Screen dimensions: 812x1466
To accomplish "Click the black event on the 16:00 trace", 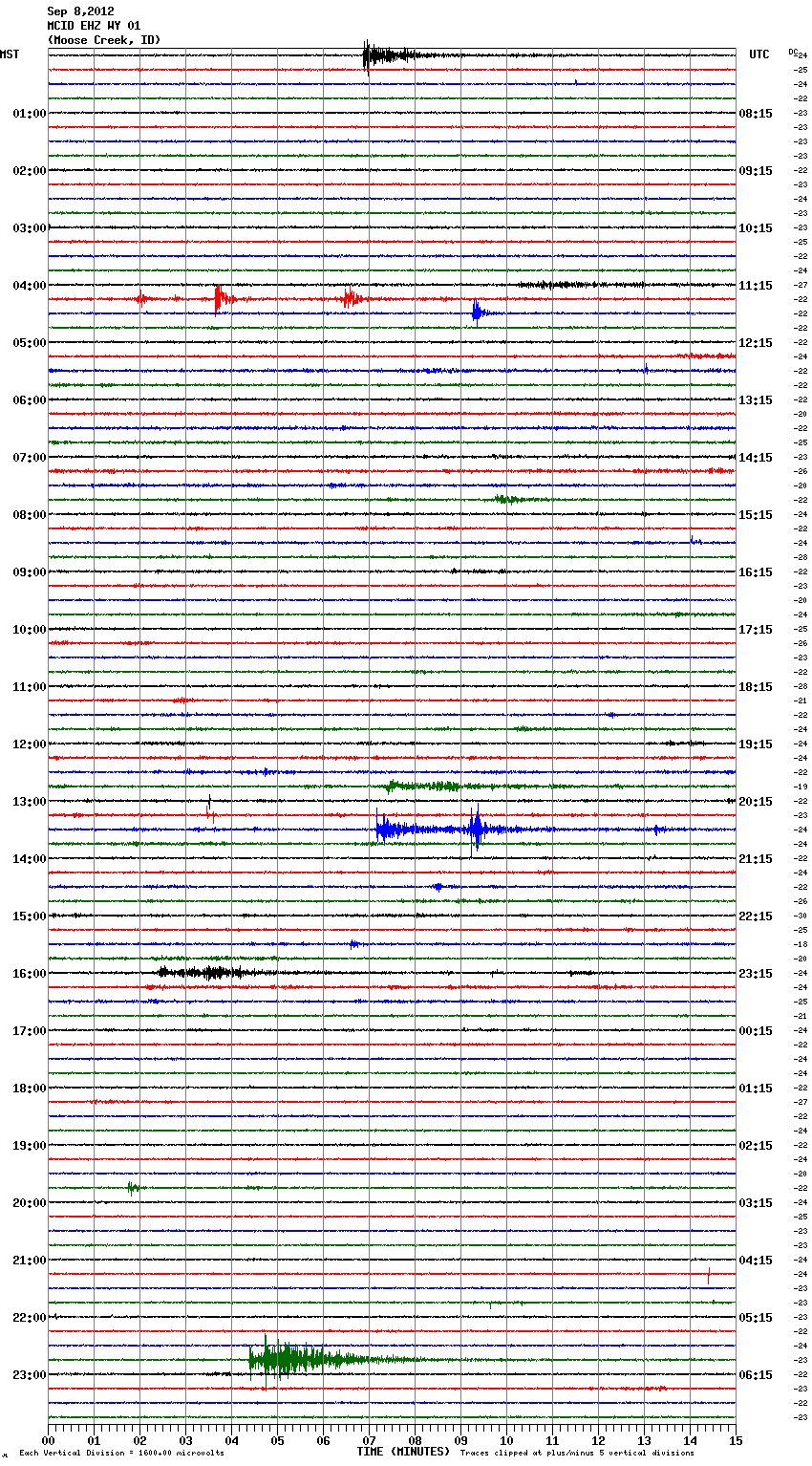I will tap(210, 973).
